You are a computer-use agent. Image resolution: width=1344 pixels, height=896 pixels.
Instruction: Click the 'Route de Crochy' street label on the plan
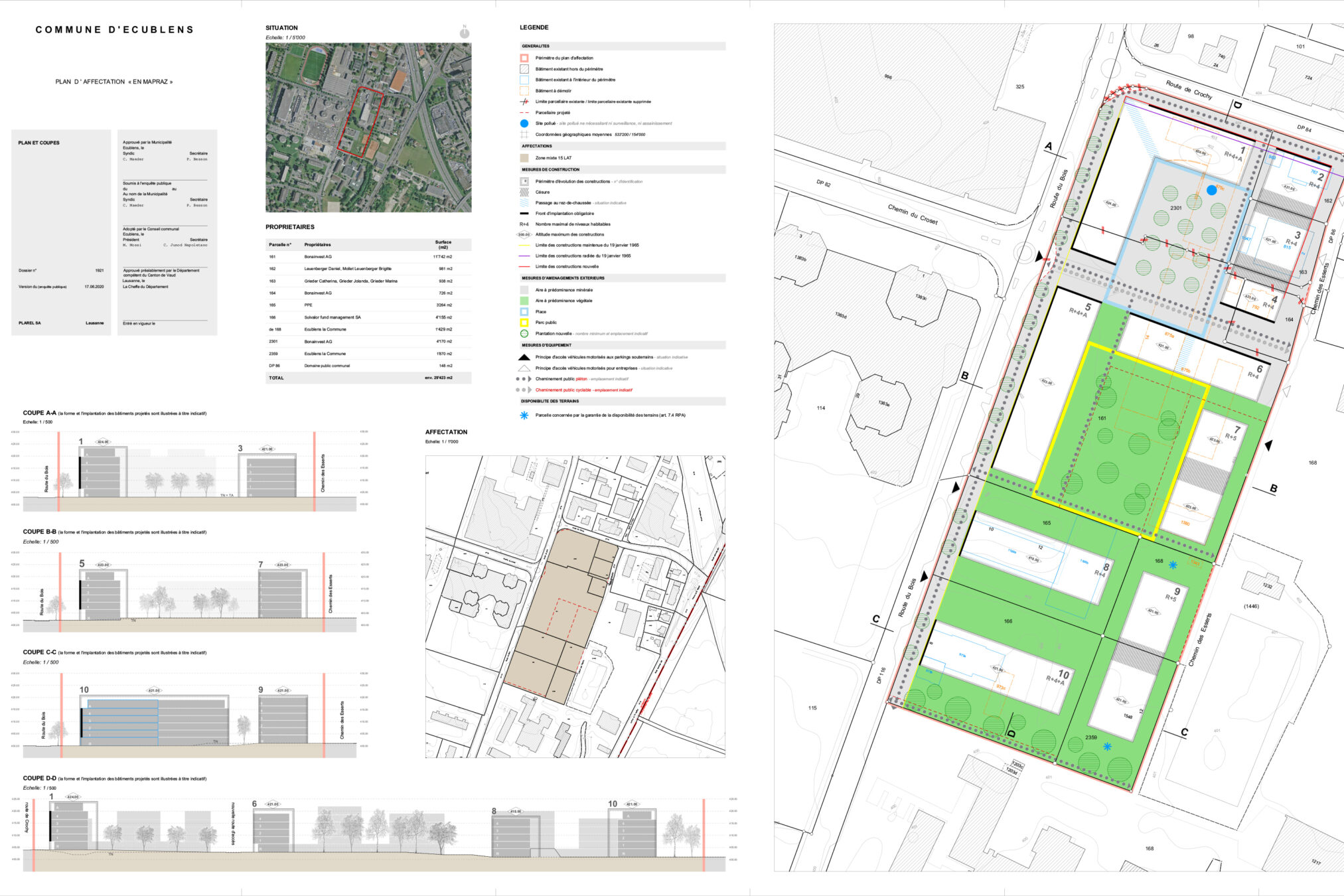click(1189, 90)
